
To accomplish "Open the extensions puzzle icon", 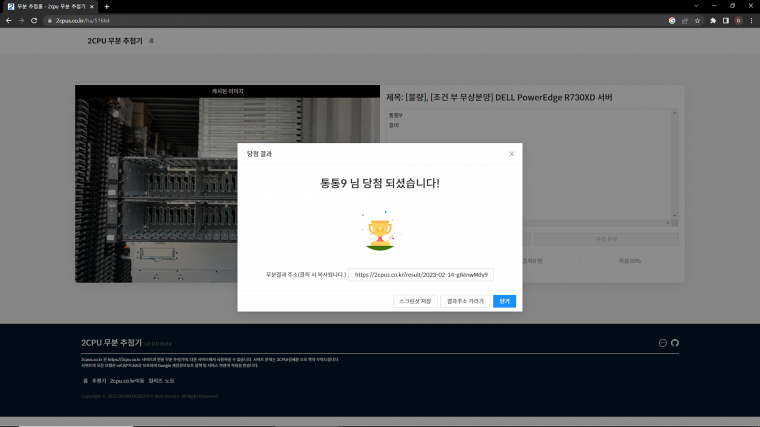I will click(x=713, y=20).
